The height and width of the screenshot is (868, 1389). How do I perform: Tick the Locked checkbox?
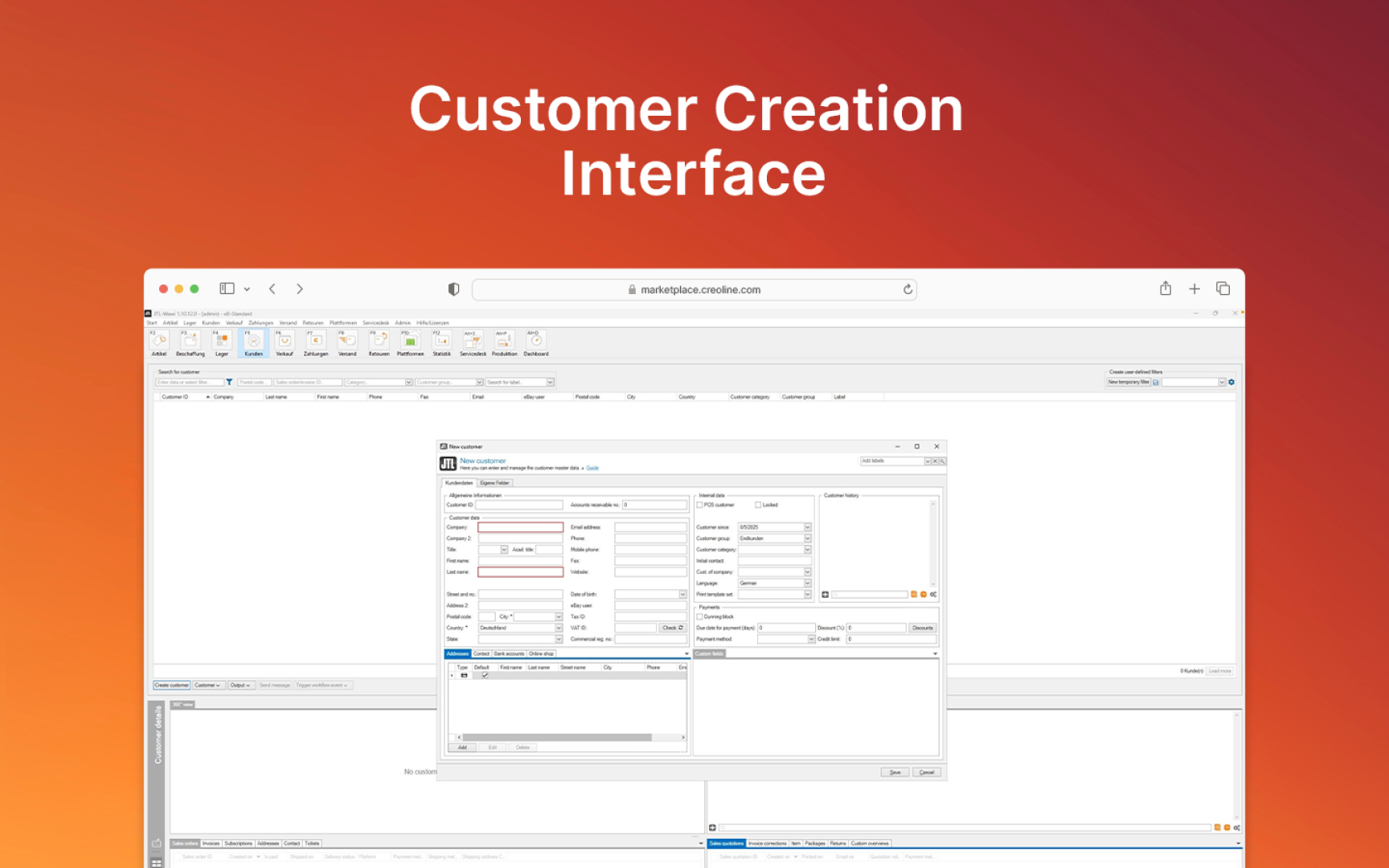pos(758,506)
